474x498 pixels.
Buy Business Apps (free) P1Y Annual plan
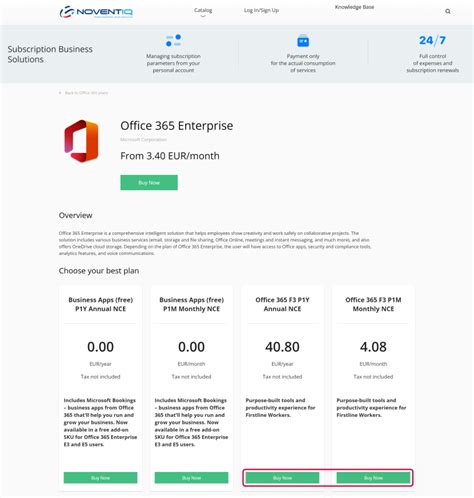tap(100, 478)
